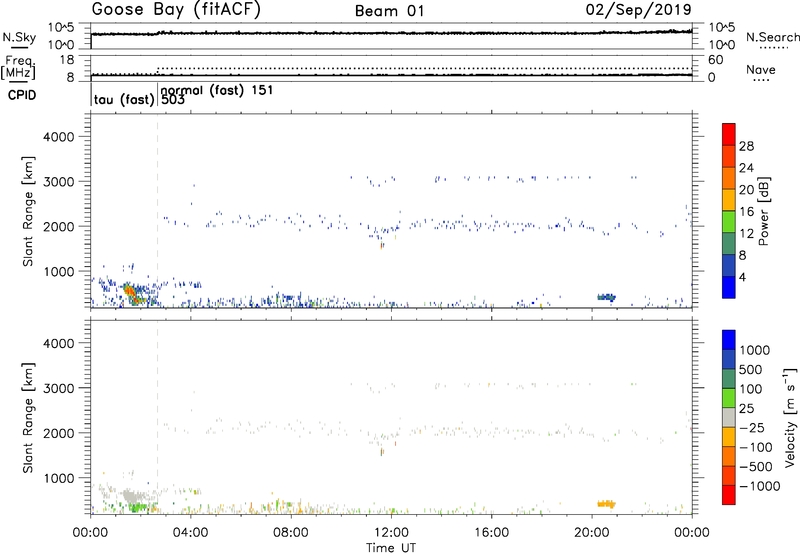Click the 'Goose Bay (fitACF)' title
Screen dimensions: 800x554
[176, 10]
